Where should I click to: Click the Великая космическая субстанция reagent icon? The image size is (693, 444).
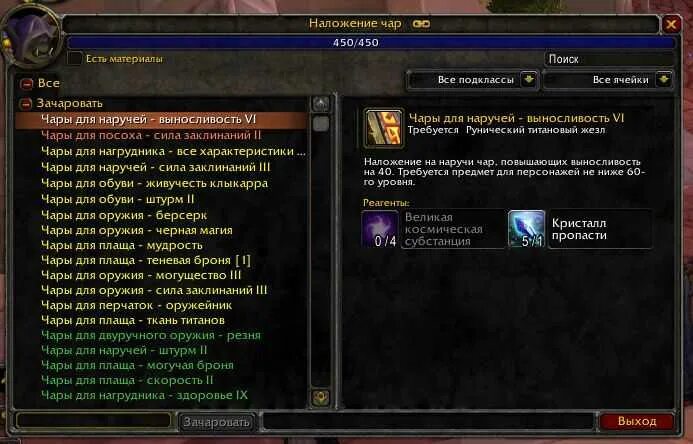point(380,229)
